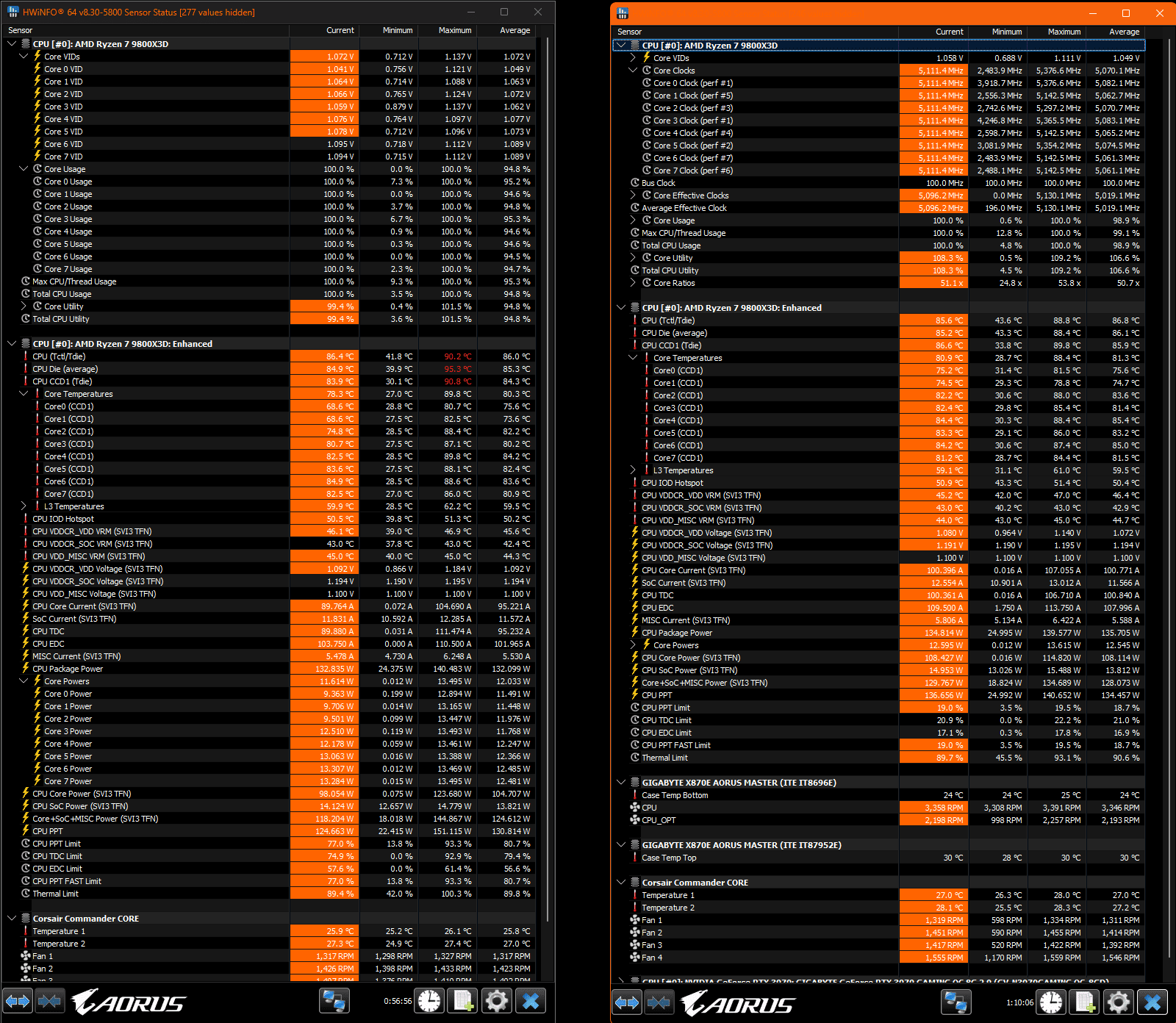Click Sensor column header in right window
Image resolution: width=1176 pixels, height=1023 pixels.
click(x=756, y=32)
